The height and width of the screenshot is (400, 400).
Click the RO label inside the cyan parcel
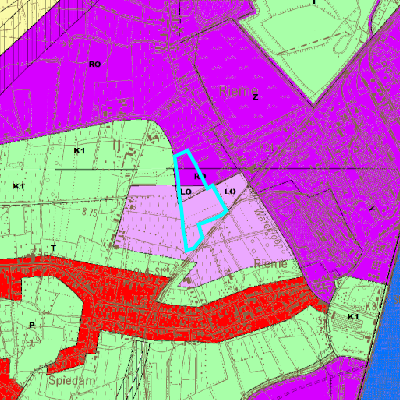200,176
